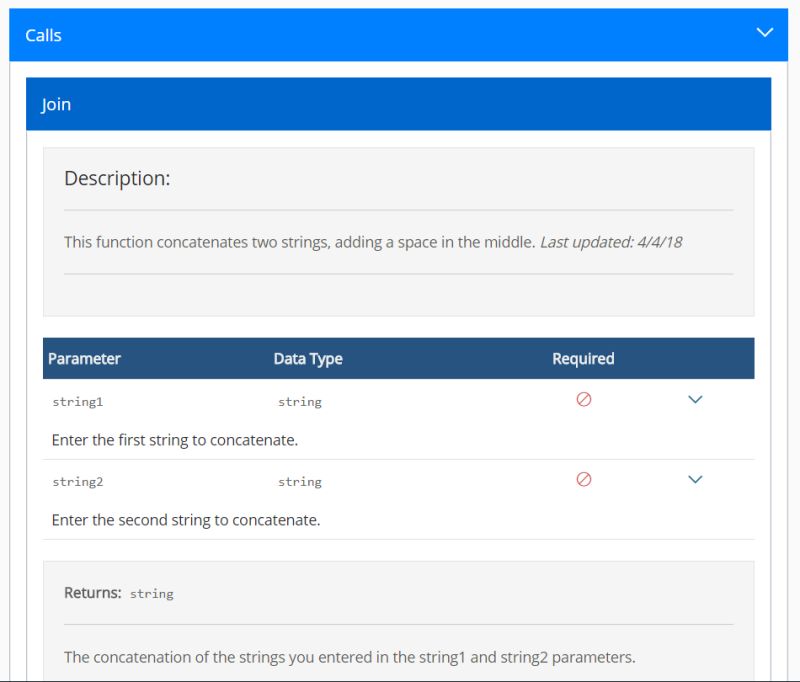Screen dimensions: 800x682
Task: Click the Calls header bar
Action: (398, 35)
